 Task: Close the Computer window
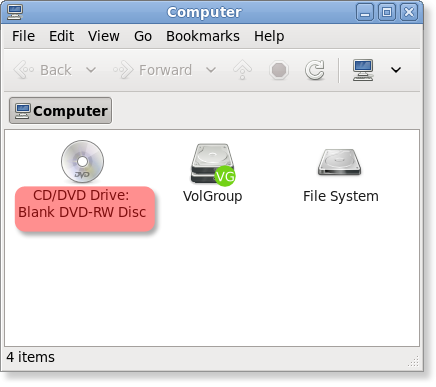pyautogui.click(x=409, y=12)
